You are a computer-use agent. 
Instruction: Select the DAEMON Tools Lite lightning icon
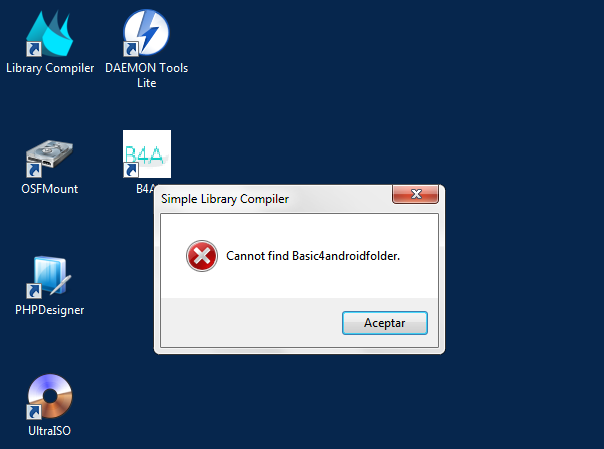point(146,34)
